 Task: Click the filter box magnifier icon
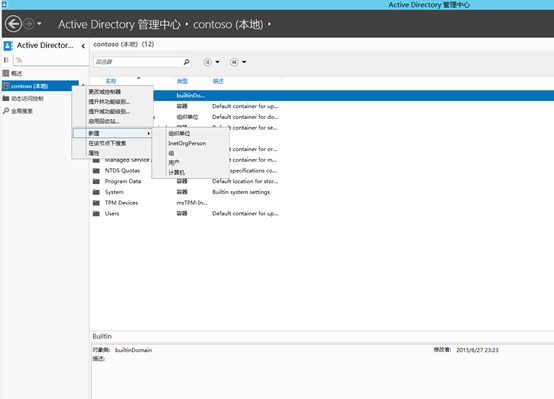186,62
